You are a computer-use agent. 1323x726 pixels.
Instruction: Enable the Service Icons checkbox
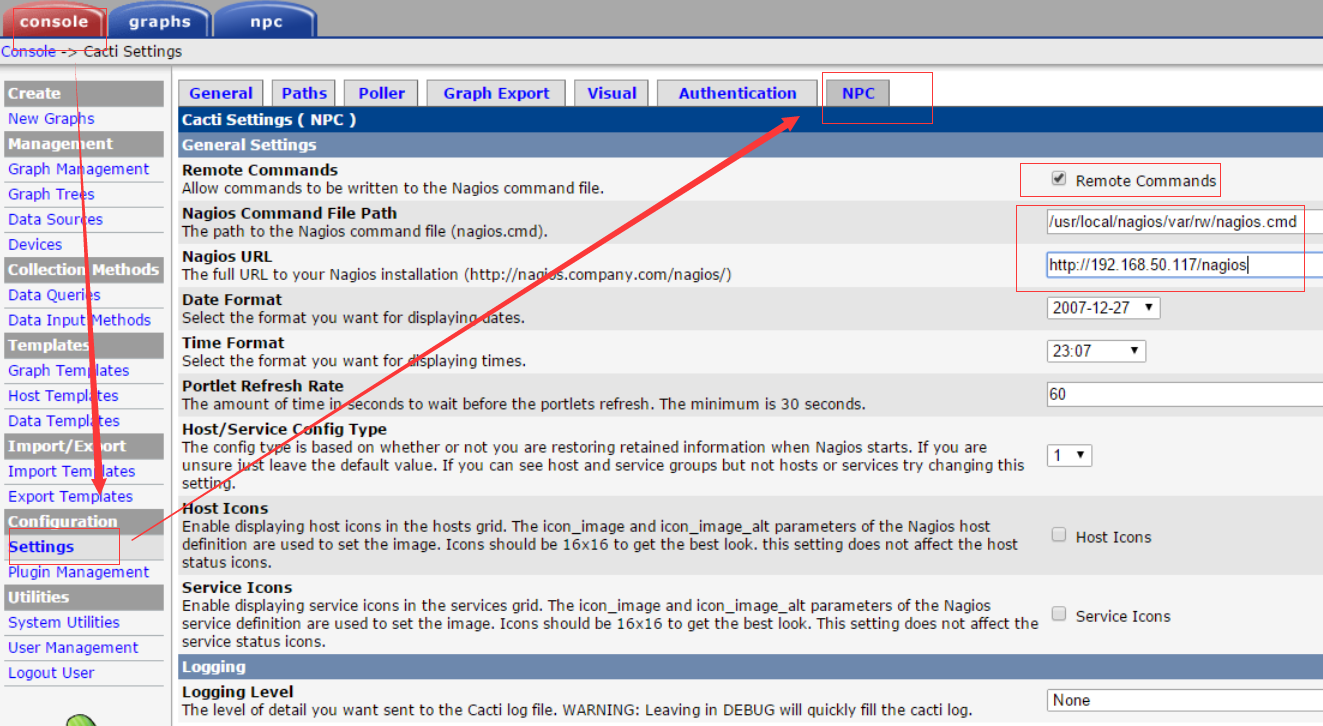pyautogui.click(x=1059, y=614)
